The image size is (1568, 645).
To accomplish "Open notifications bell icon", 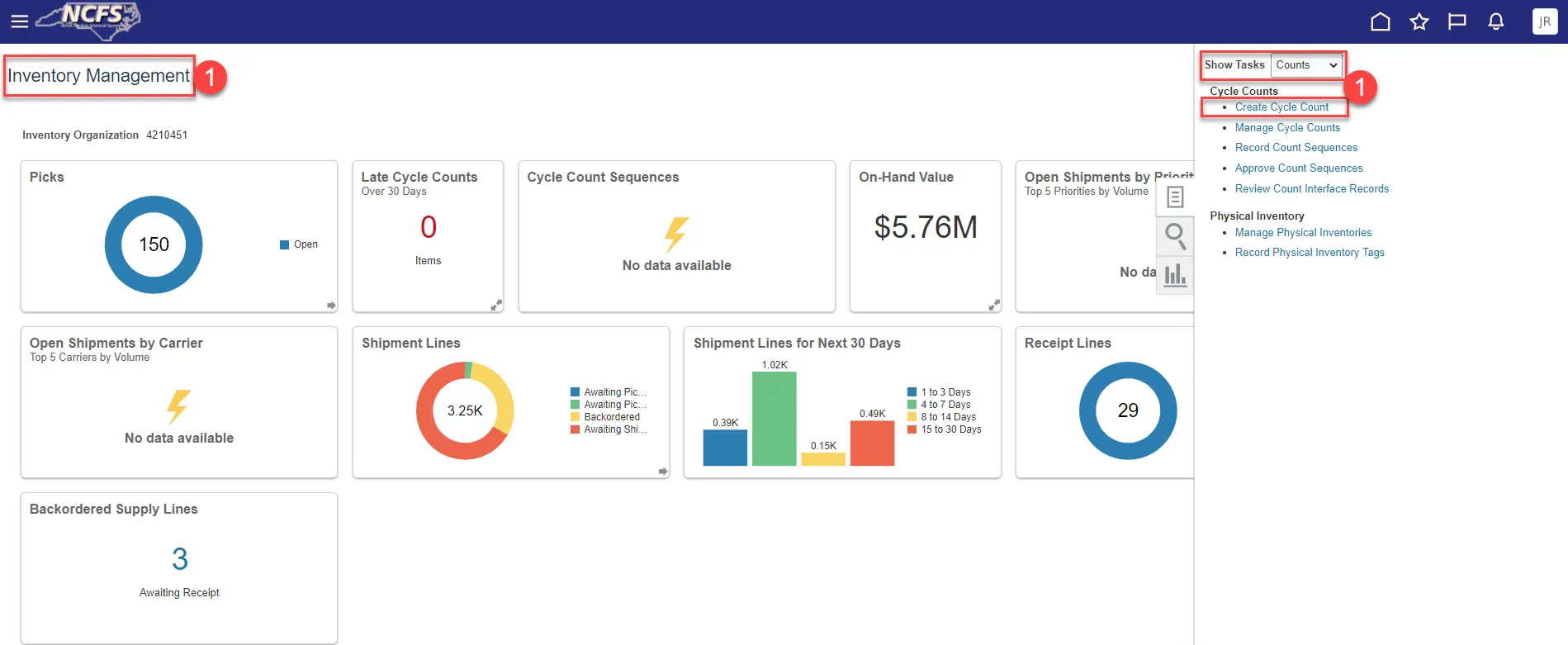I will coord(1495,21).
